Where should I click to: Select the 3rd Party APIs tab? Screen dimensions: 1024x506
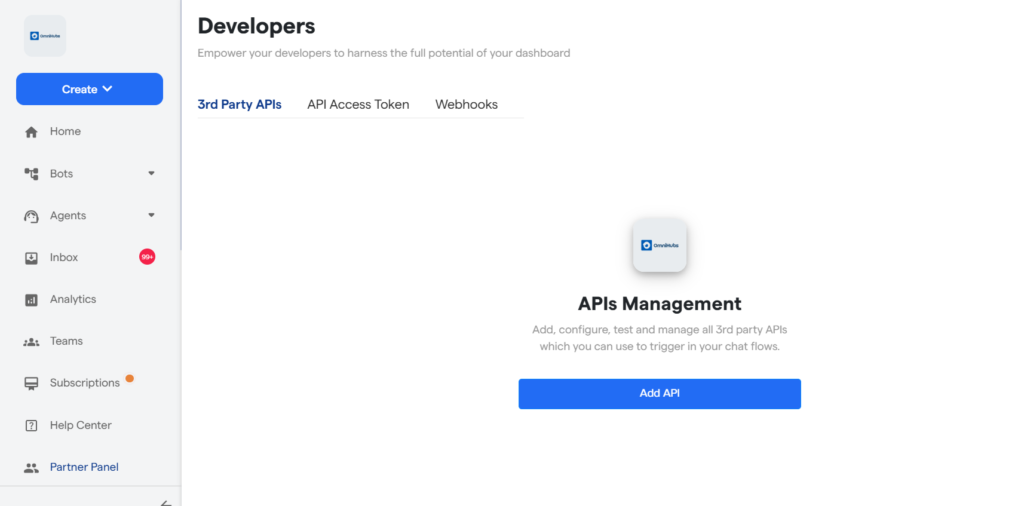coord(239,104)
